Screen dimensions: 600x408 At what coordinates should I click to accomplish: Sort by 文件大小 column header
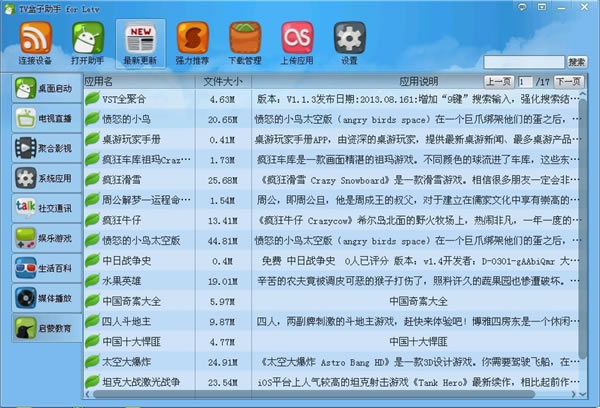223,82
